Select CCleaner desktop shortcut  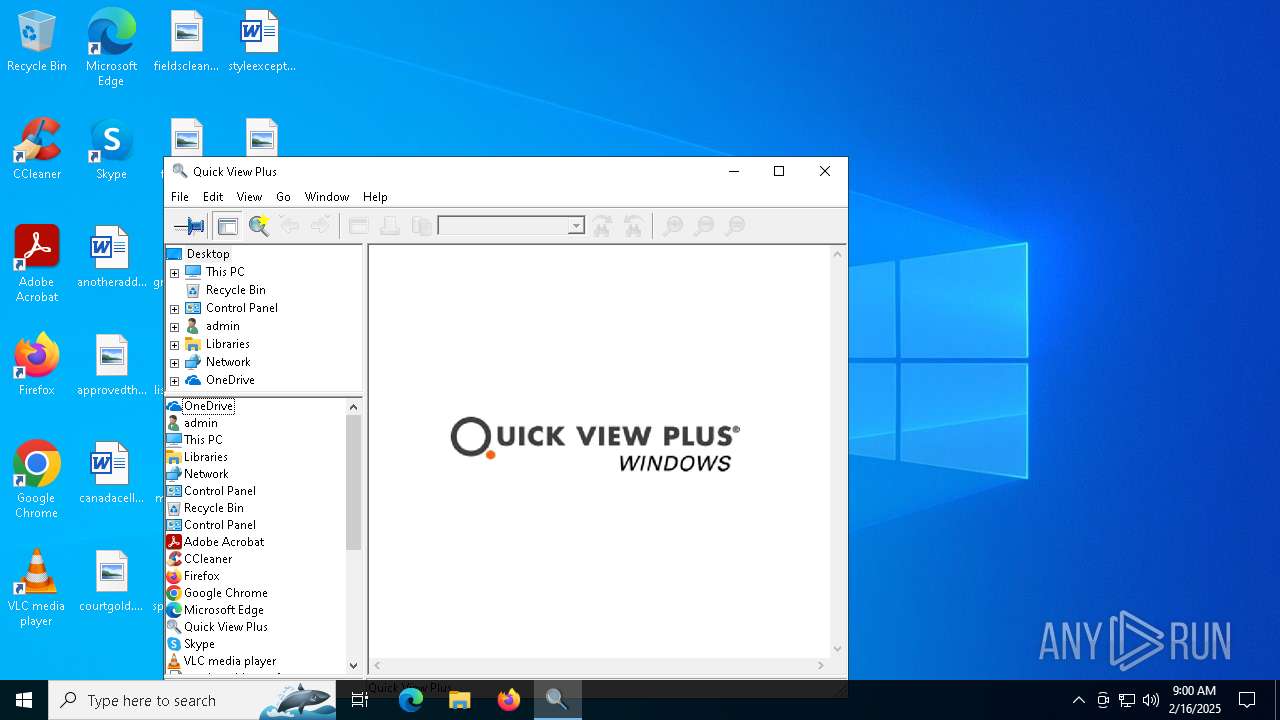[37, 150]
